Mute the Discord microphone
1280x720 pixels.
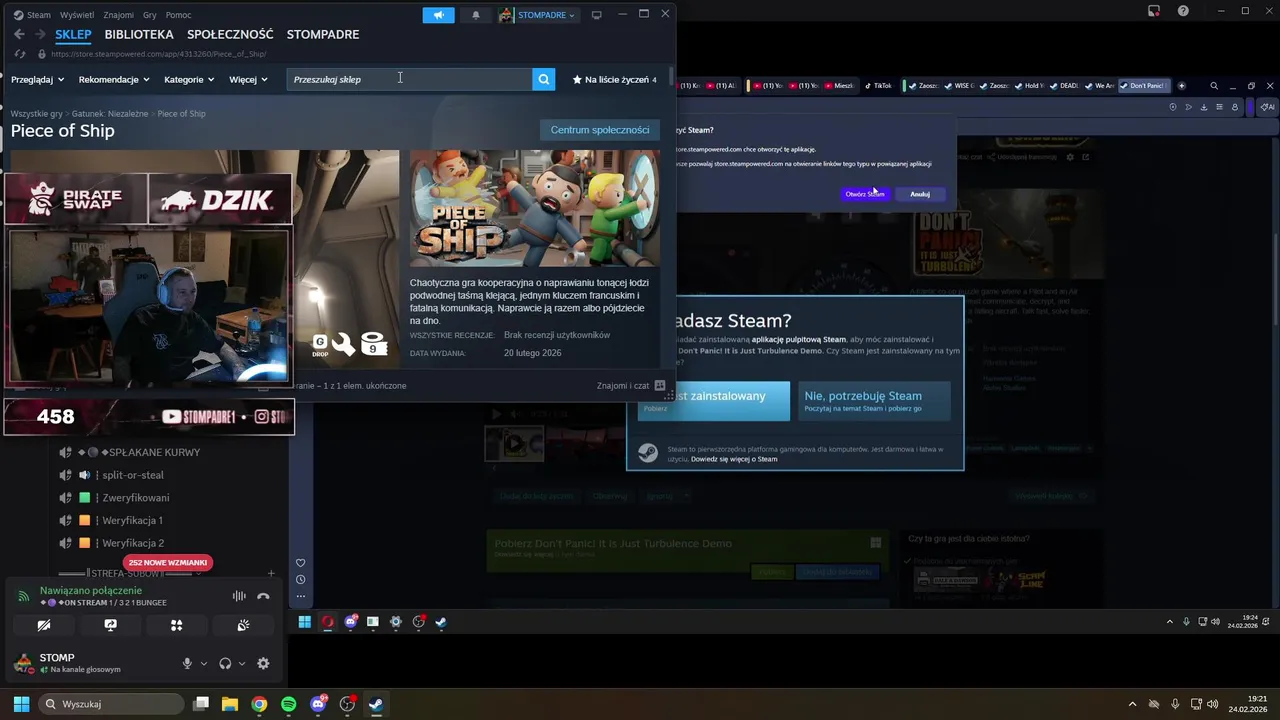187,663
